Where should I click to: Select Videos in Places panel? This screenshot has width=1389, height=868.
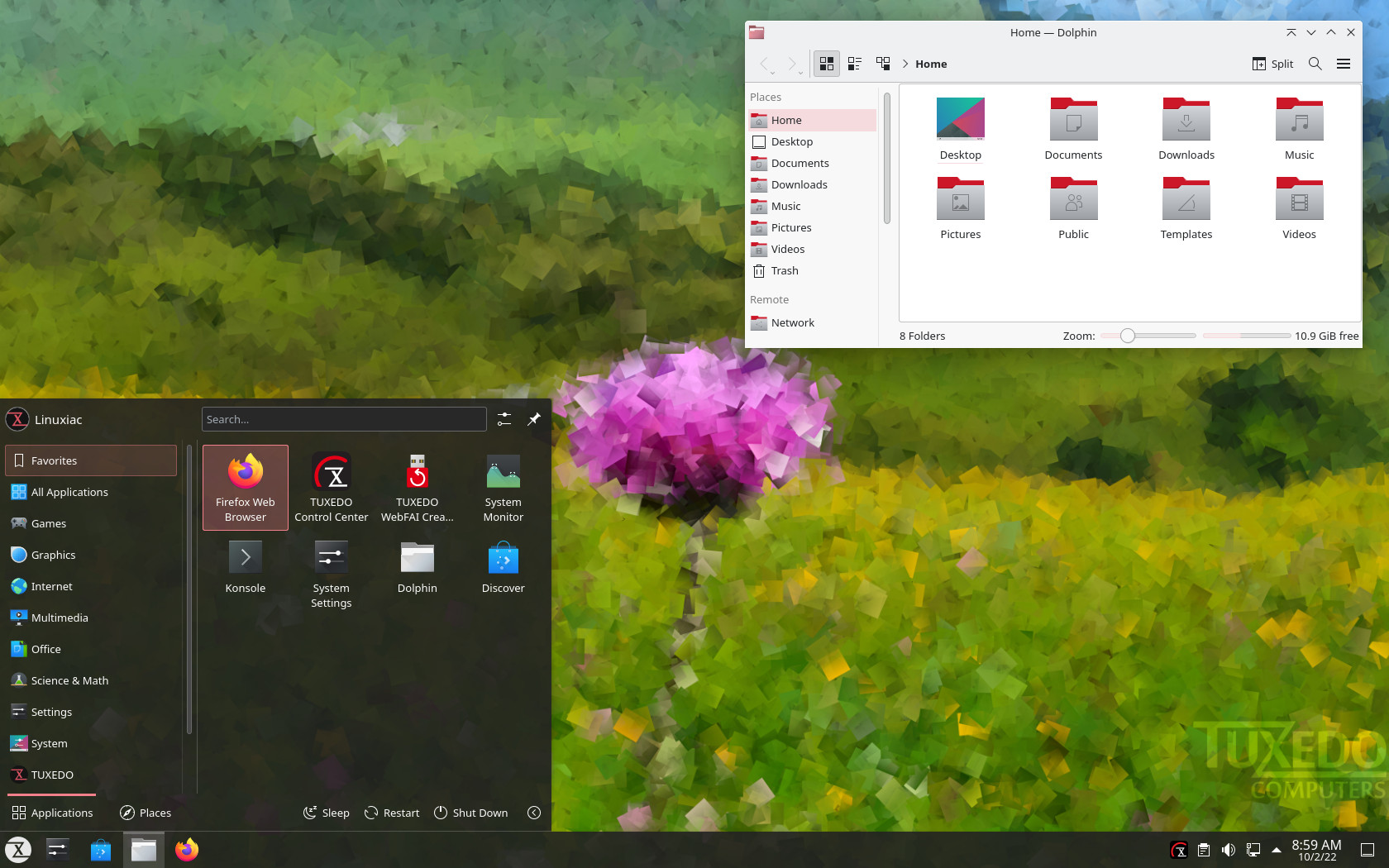(812, 249)
